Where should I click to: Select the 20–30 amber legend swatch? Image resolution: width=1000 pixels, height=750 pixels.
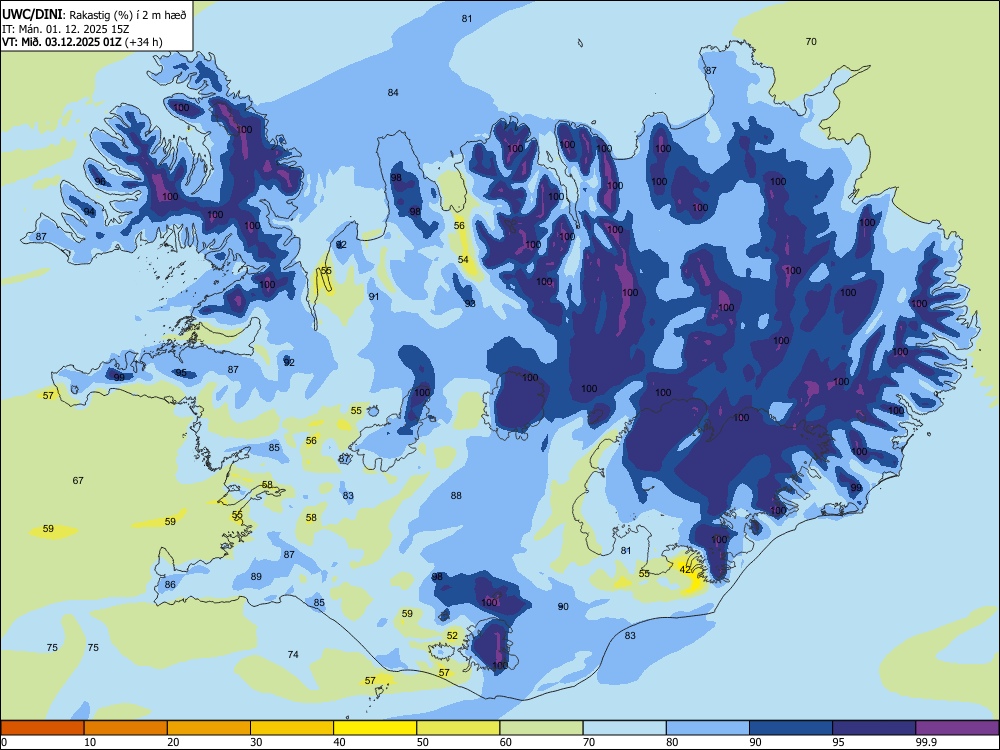pos(209,728)
